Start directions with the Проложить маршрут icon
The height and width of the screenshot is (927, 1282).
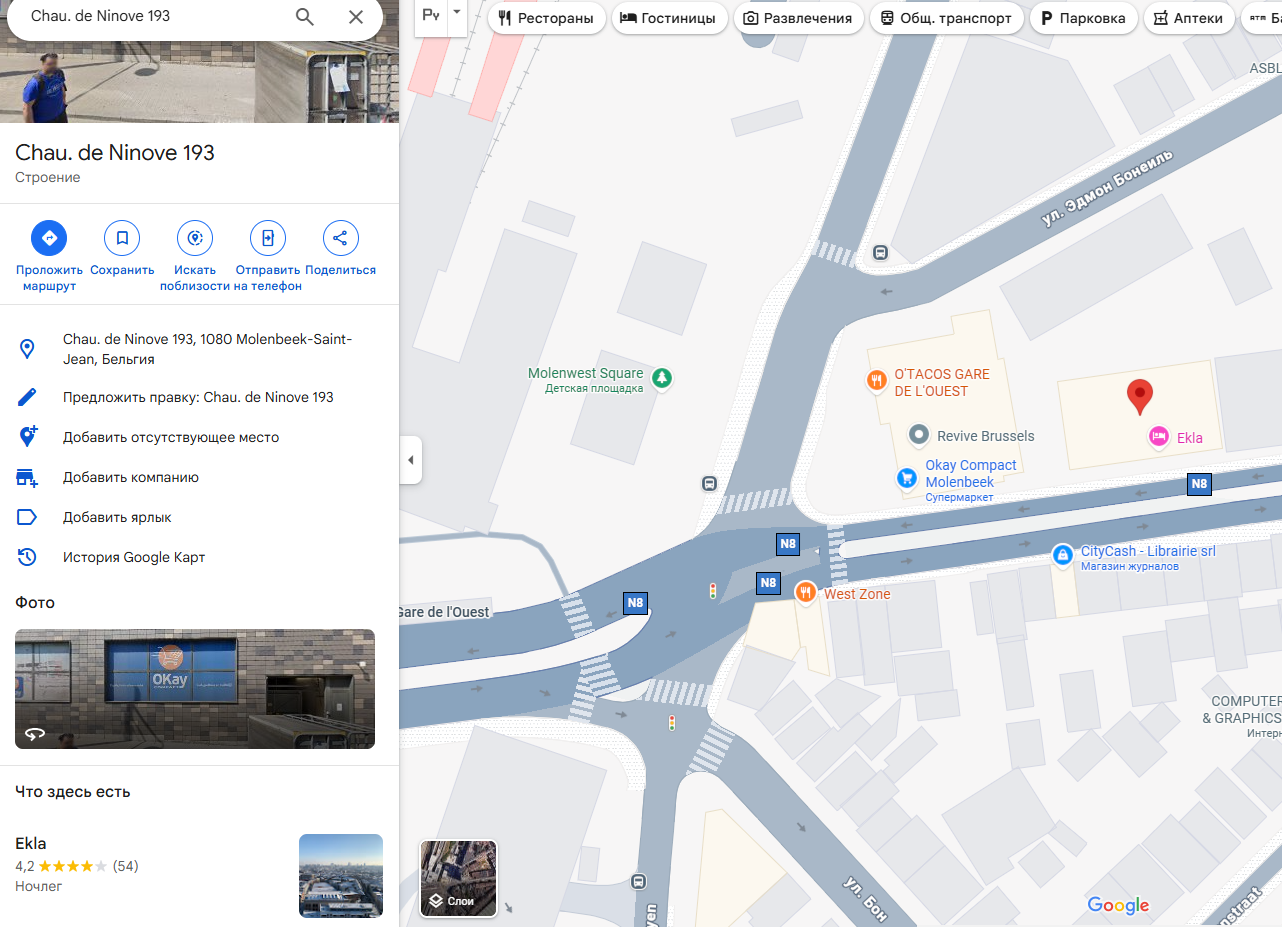[x=49, y=238]
